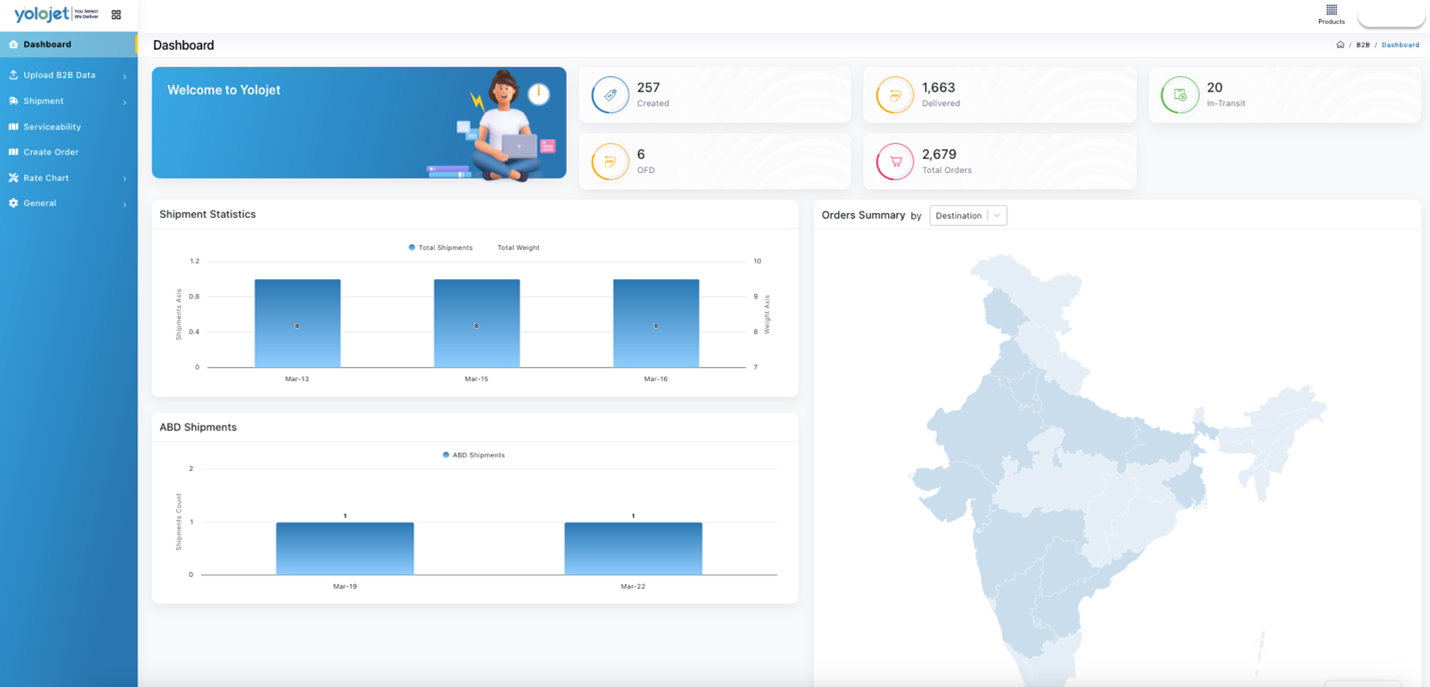Toggle Total Weight legend series
This screenshot has width=1430, height=687.
(x=518, y=247)
